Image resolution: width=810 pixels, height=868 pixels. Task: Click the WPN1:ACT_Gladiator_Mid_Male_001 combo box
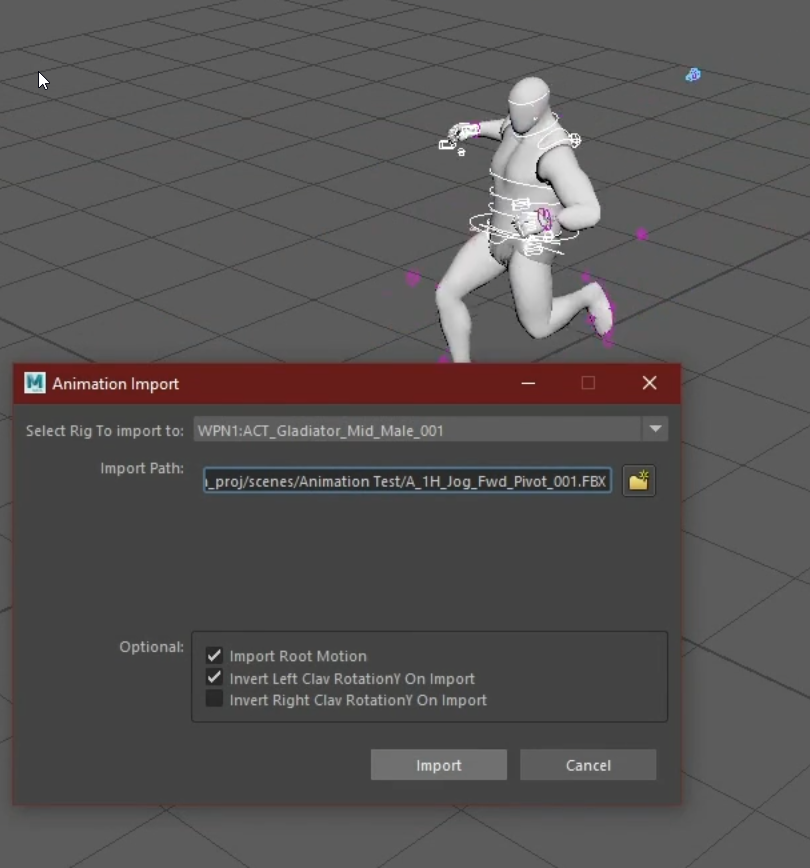(x=431, y=430)
